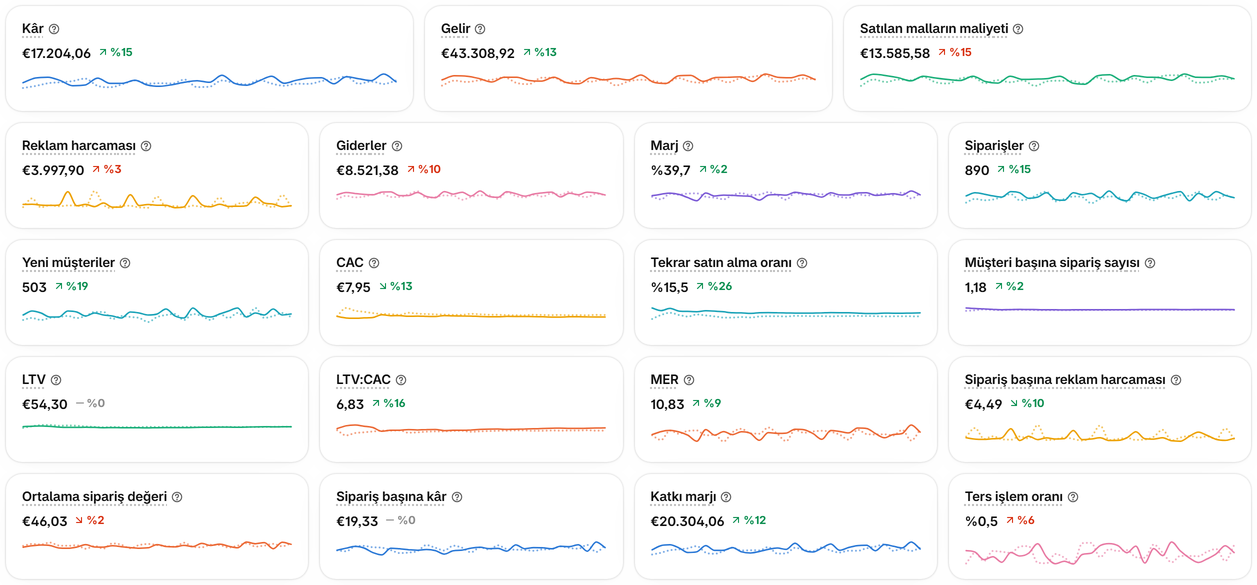The image size is (1257, 585).
Task: Click the Kâr sparkline chart
Action: pos(209,81)
